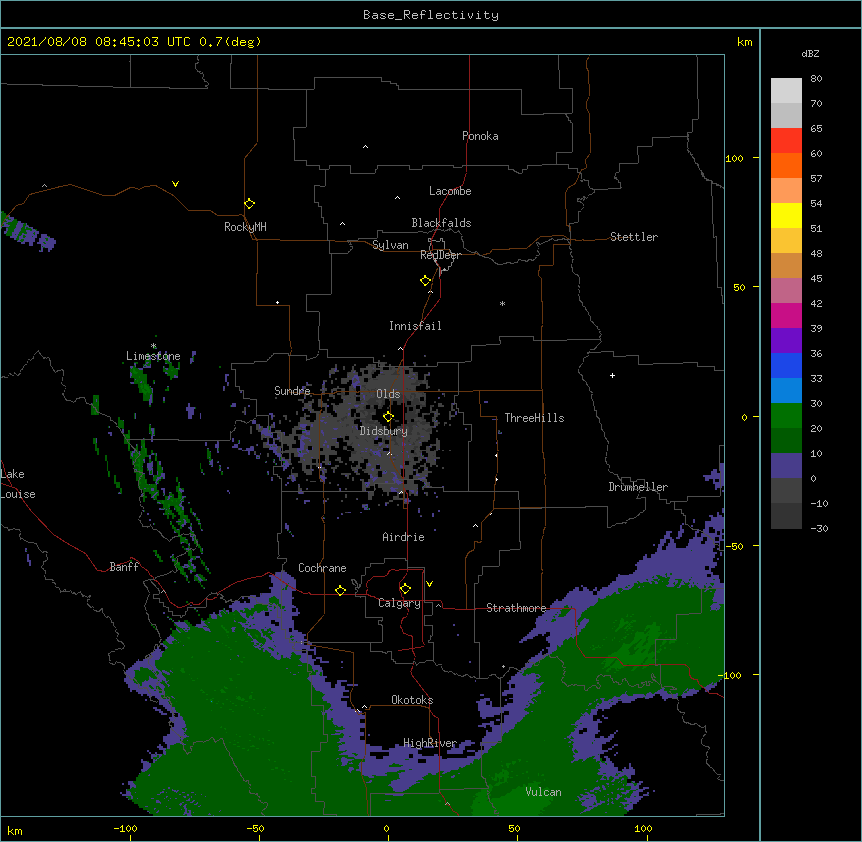Select the Airdrie label
The width and height of the screenshot is (862, 842).
pos(404,537)
